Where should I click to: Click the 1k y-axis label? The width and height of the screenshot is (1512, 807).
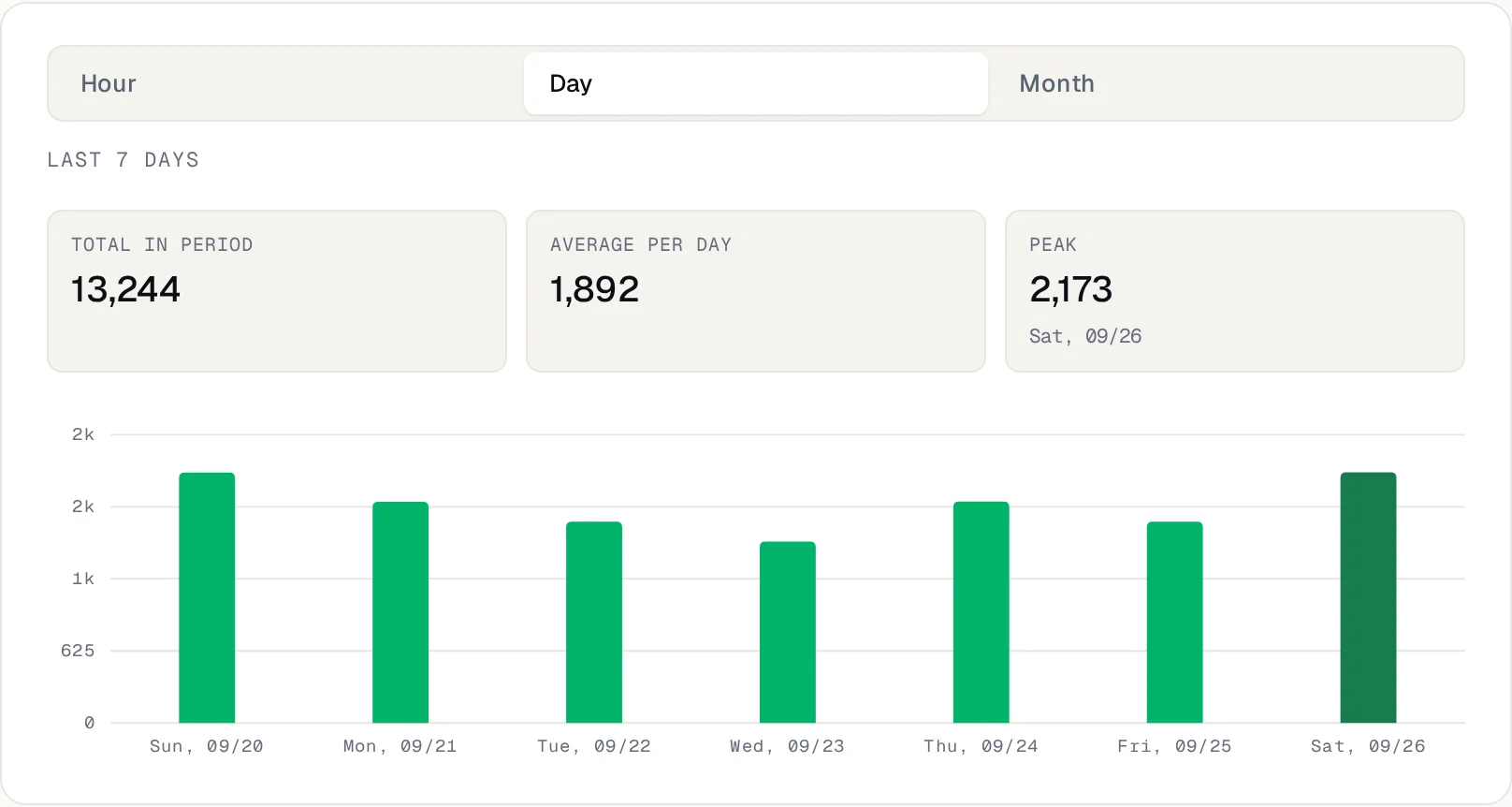tap(83, 579)
